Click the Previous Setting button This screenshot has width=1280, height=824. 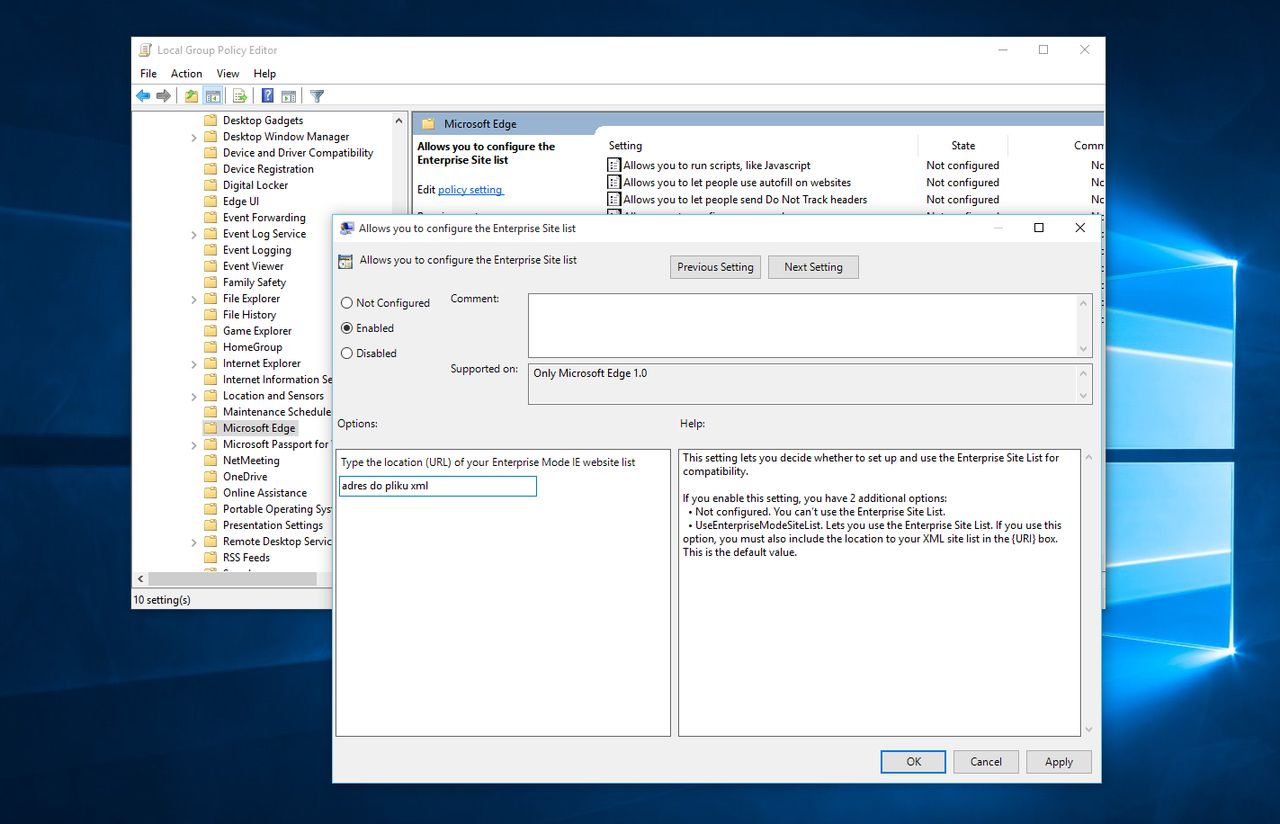point(715,267)
